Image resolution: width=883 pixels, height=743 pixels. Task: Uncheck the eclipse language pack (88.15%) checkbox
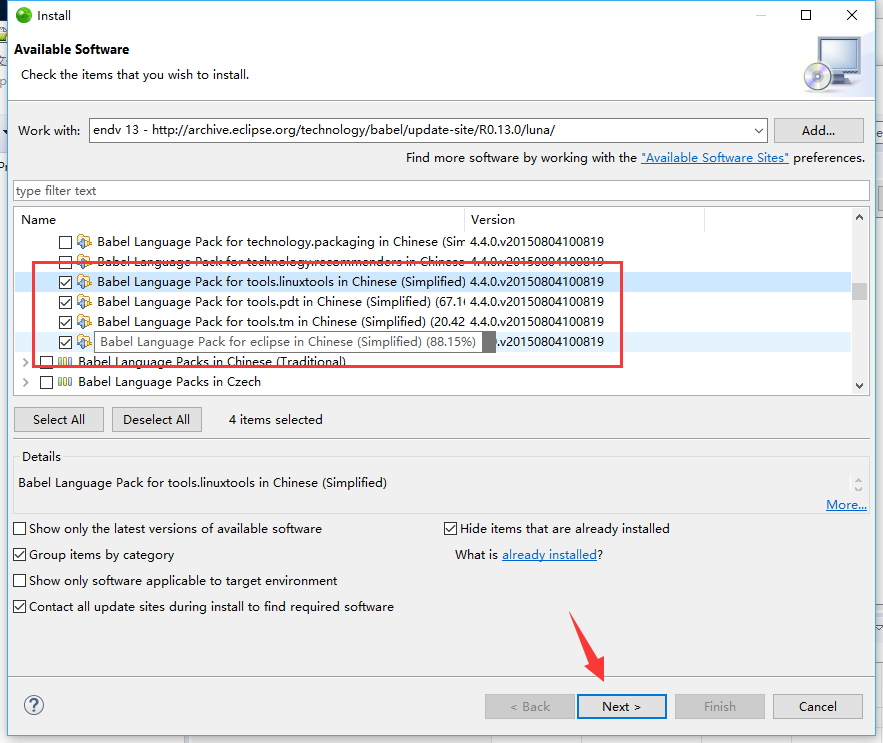pos(65,342)
